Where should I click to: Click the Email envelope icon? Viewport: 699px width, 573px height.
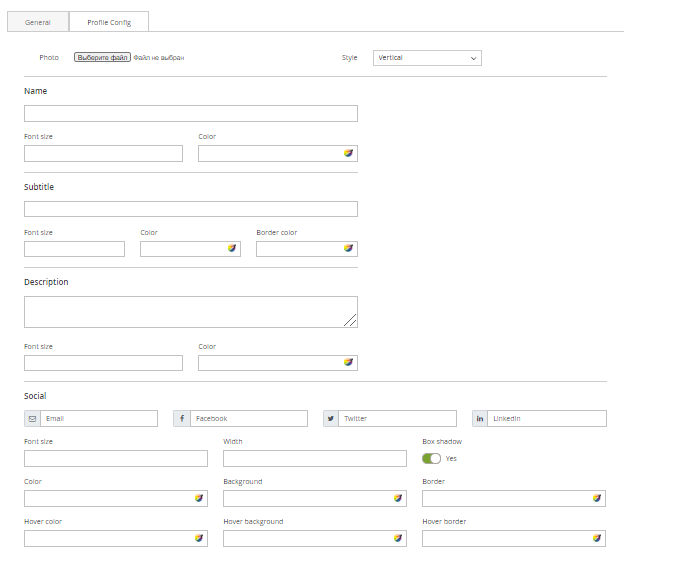(x=32, y=419)
